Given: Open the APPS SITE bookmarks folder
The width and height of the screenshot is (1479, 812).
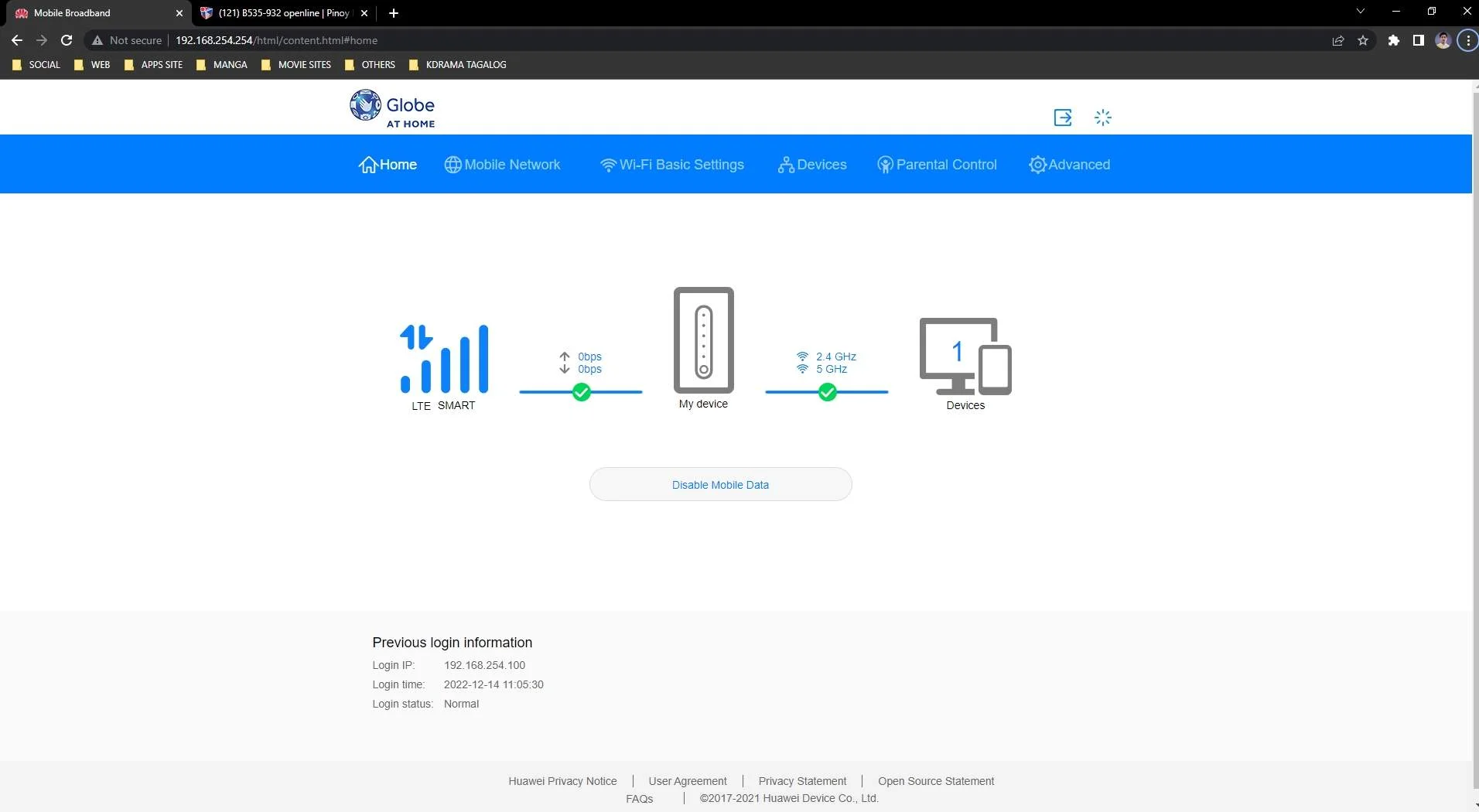Looking at the screenshot, I should (153, 65).
